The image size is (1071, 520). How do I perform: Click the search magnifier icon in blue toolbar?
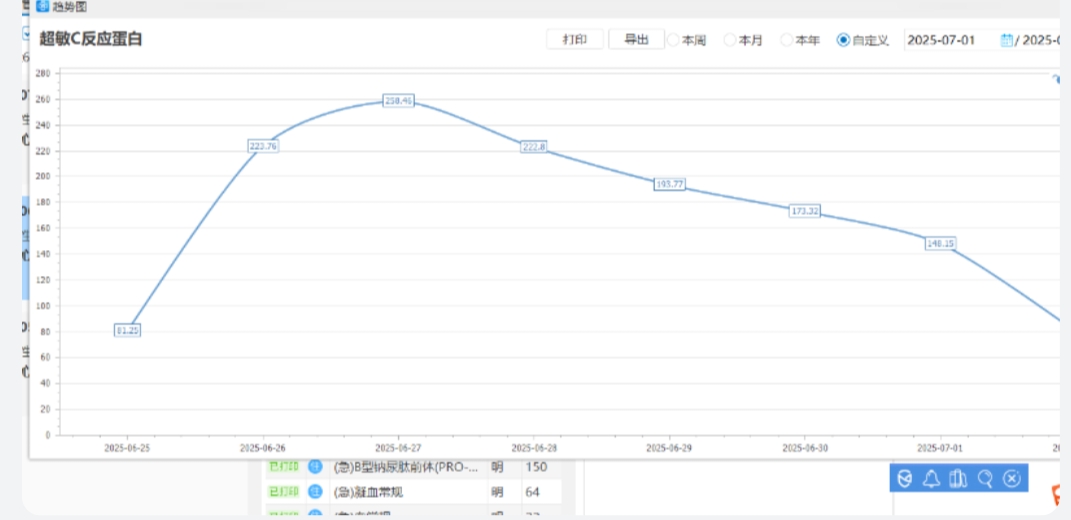point(985,479)
